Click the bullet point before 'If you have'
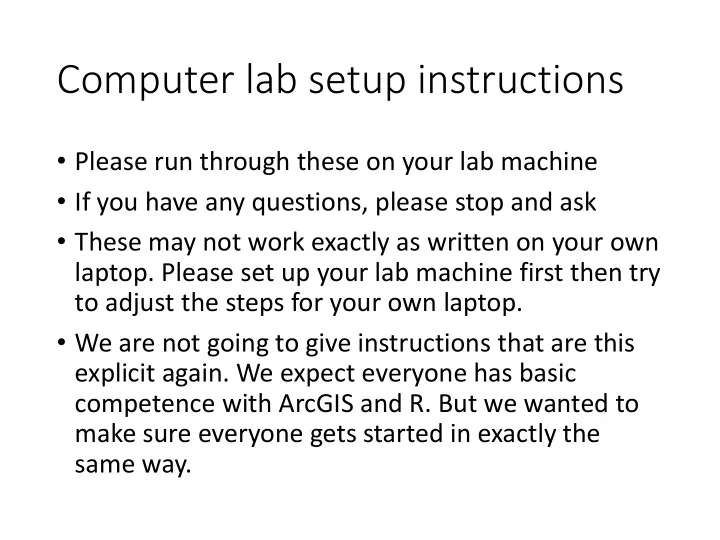Viewport: 720px width, 540px height. 62,202
